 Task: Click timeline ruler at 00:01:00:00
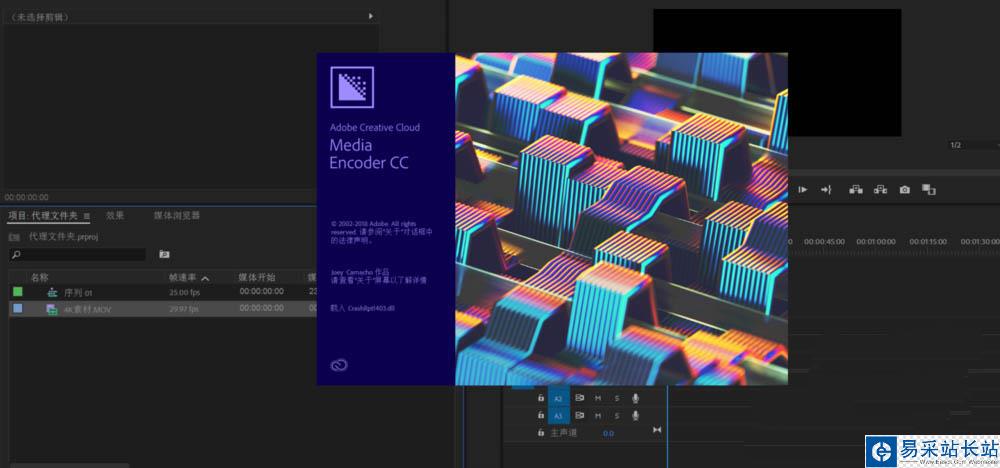(876, 242)
